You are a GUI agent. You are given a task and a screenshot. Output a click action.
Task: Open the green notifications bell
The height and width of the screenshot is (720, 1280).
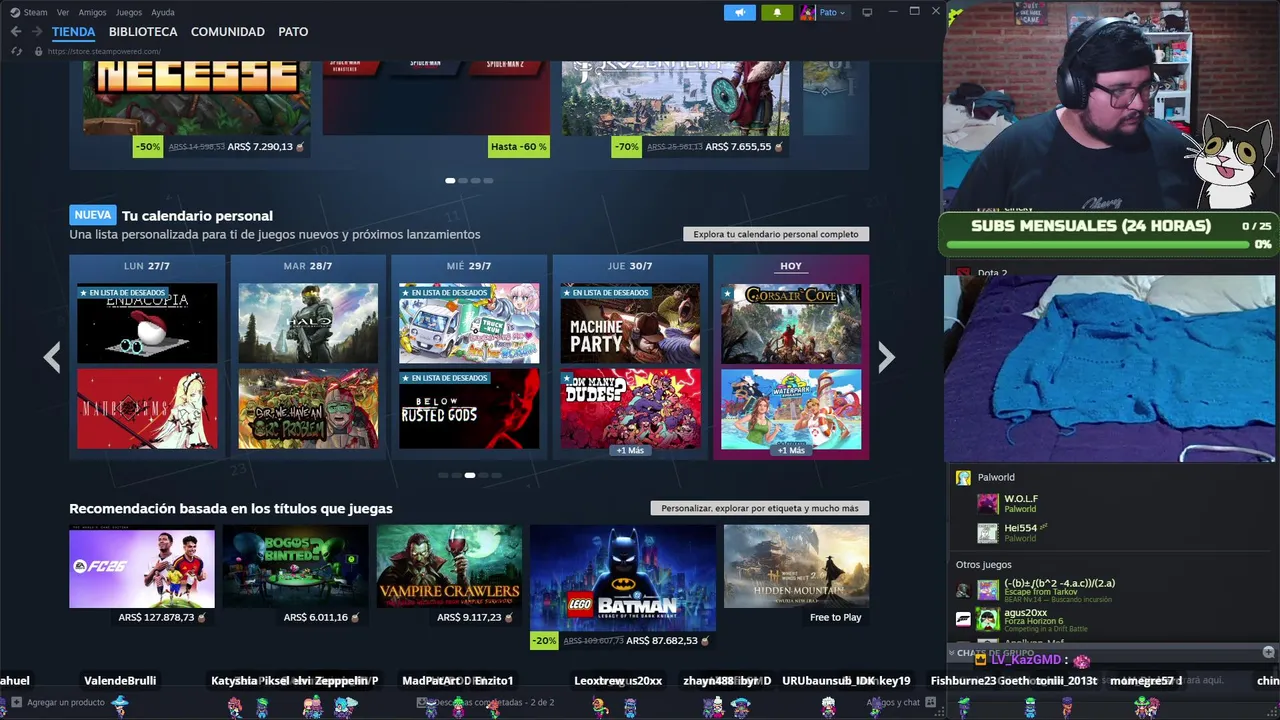777,12
